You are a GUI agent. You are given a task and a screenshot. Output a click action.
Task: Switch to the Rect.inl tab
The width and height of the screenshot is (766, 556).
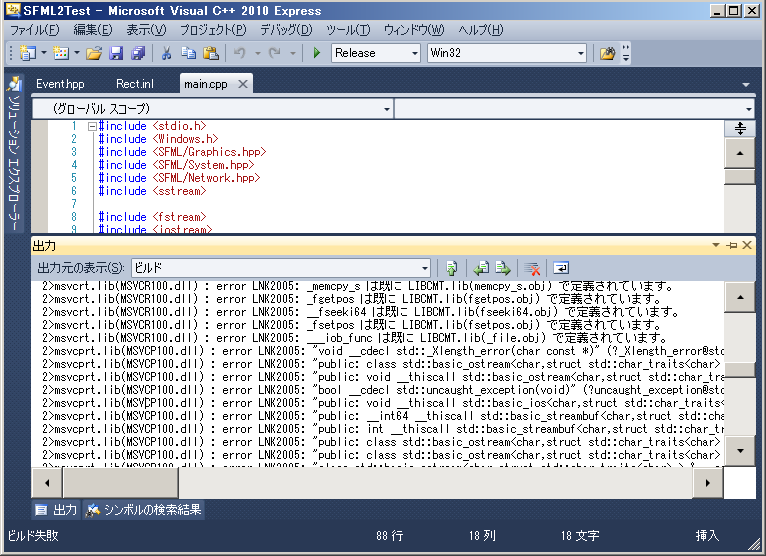pos(135,84)
